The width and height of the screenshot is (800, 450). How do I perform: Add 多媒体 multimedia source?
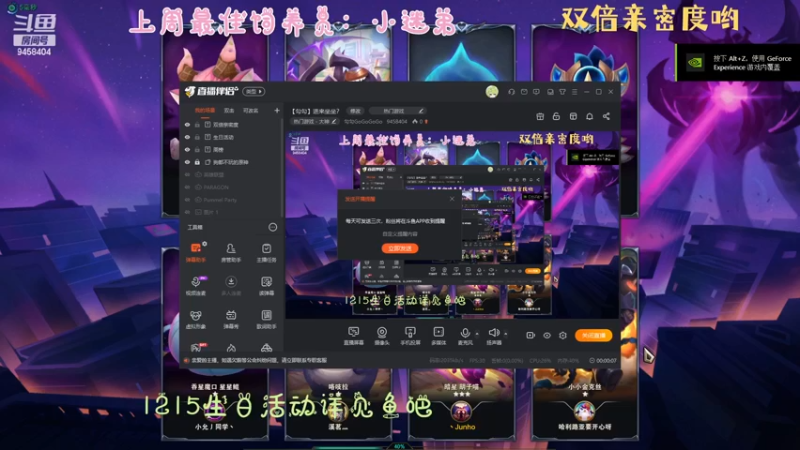click(438, 336)
